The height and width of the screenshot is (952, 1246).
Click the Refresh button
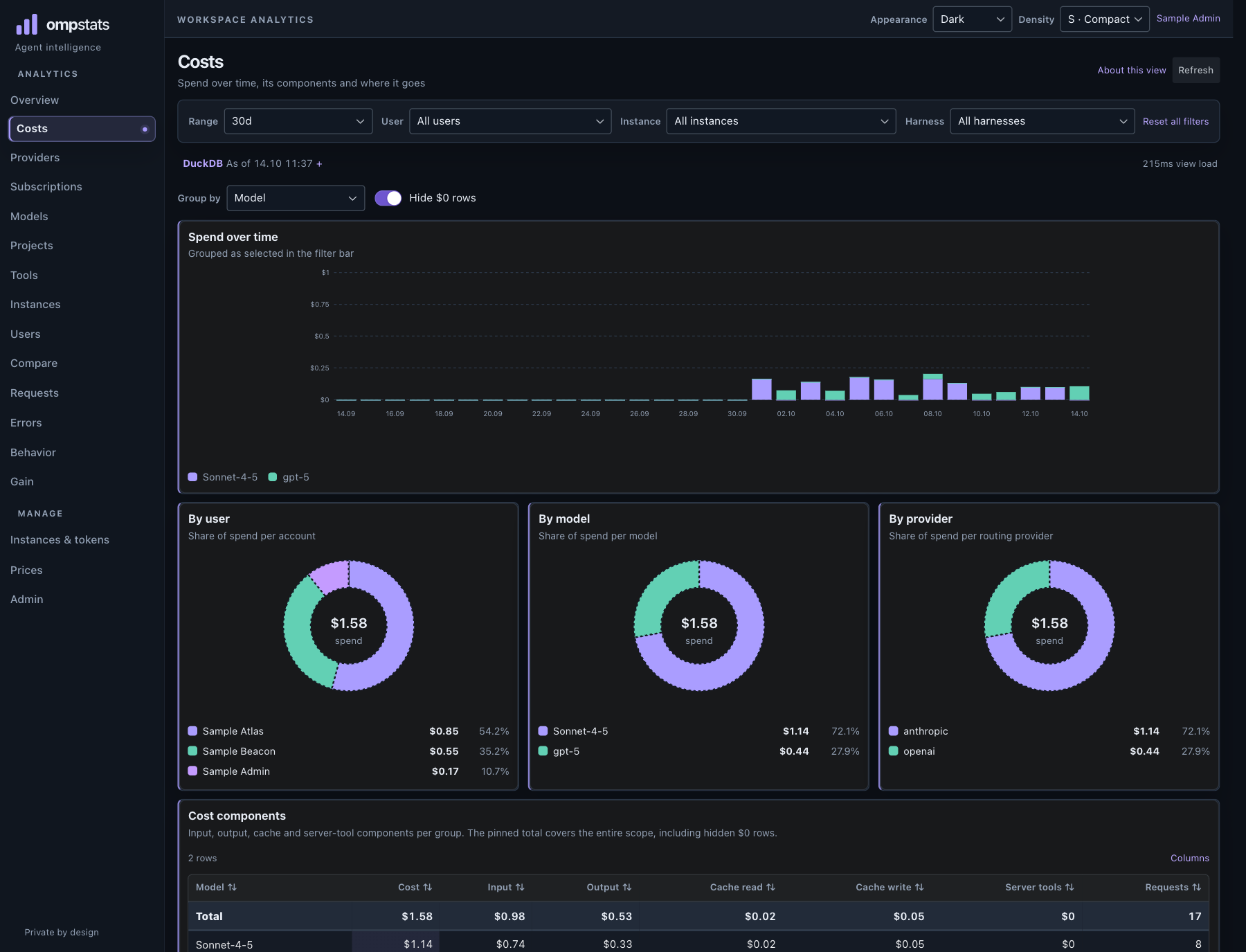[1195, 70]
